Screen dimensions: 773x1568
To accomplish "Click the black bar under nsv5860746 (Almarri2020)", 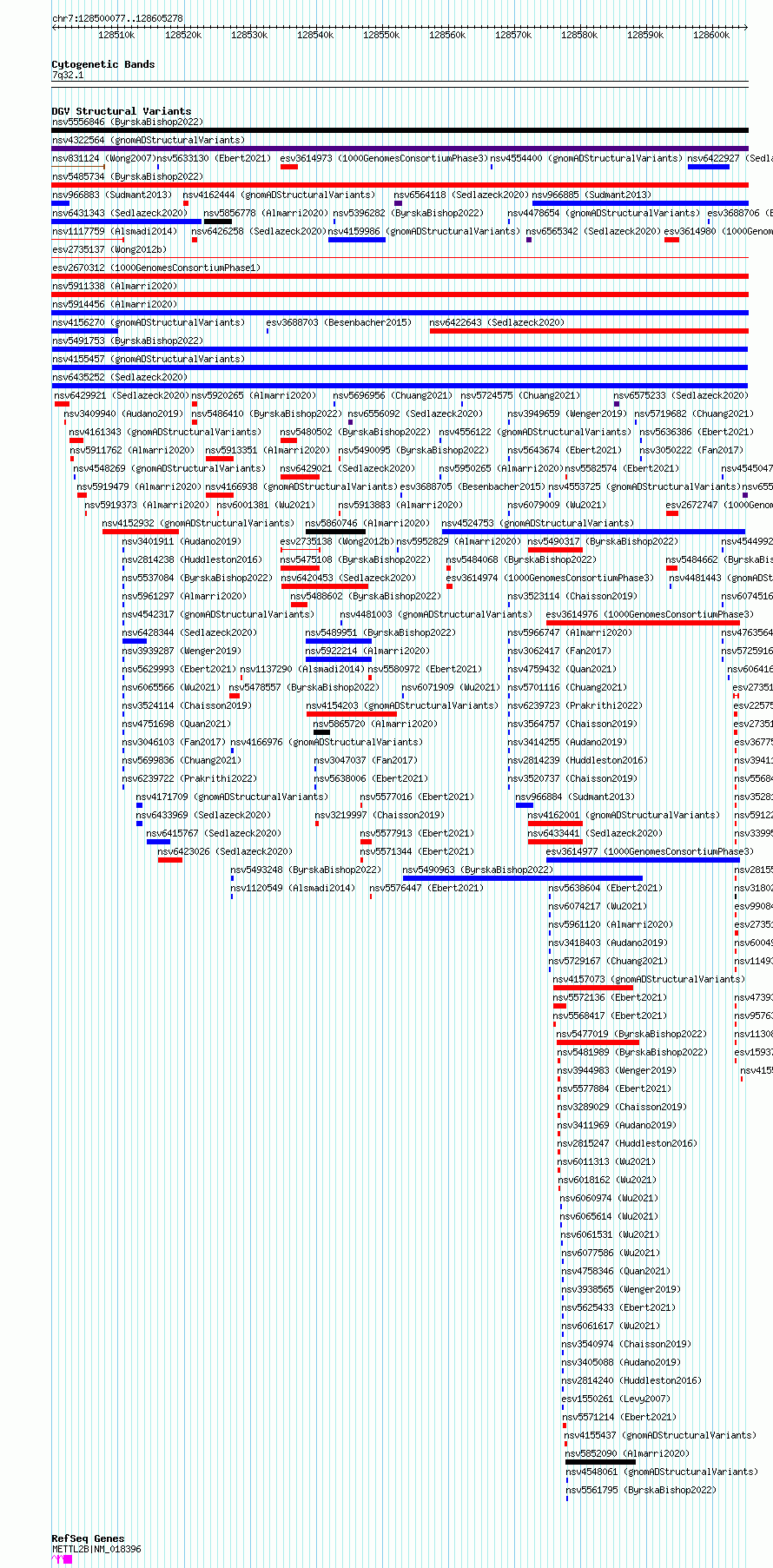I will (x=335, y=532).
